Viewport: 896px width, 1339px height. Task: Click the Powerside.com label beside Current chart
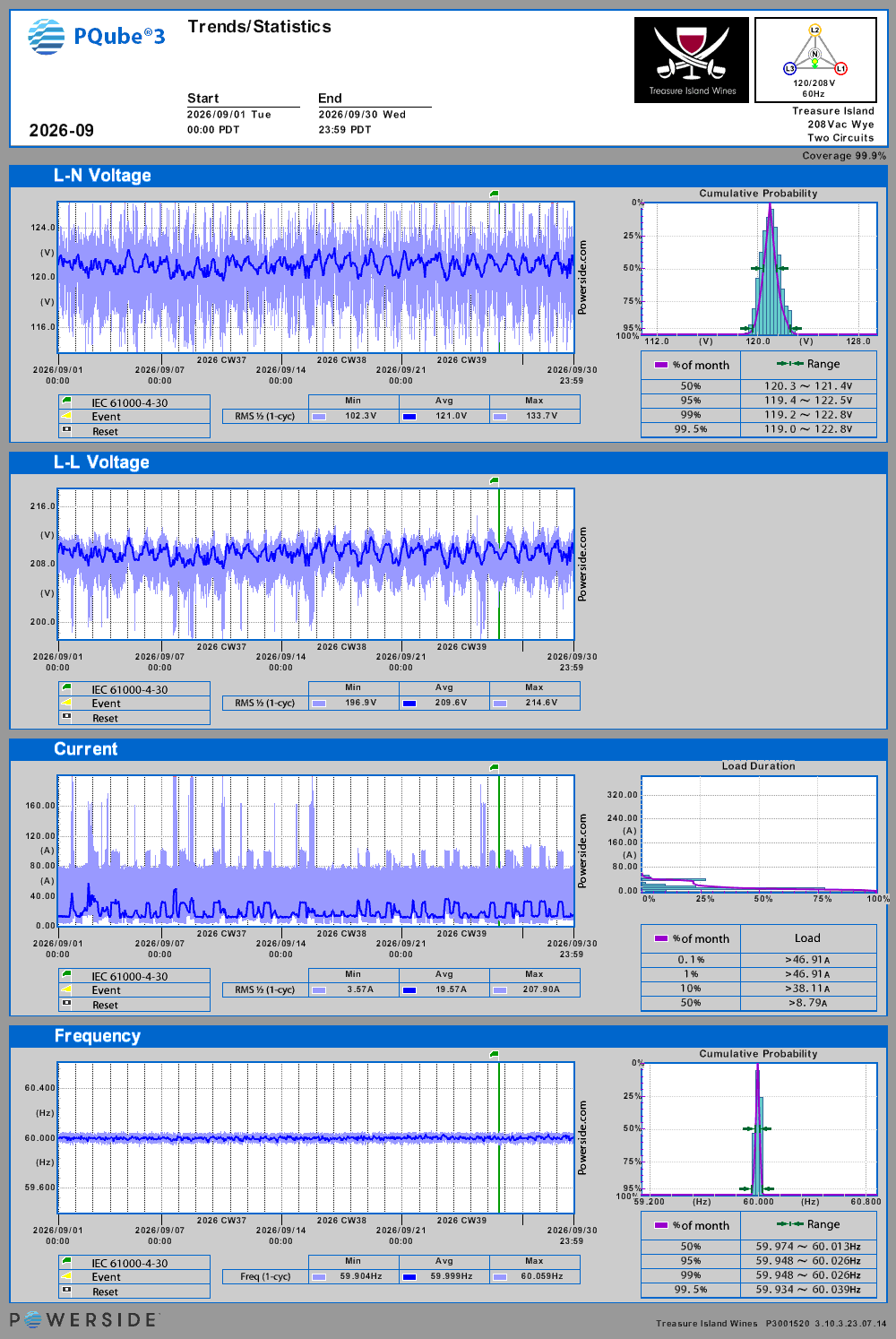click(582, 851)
